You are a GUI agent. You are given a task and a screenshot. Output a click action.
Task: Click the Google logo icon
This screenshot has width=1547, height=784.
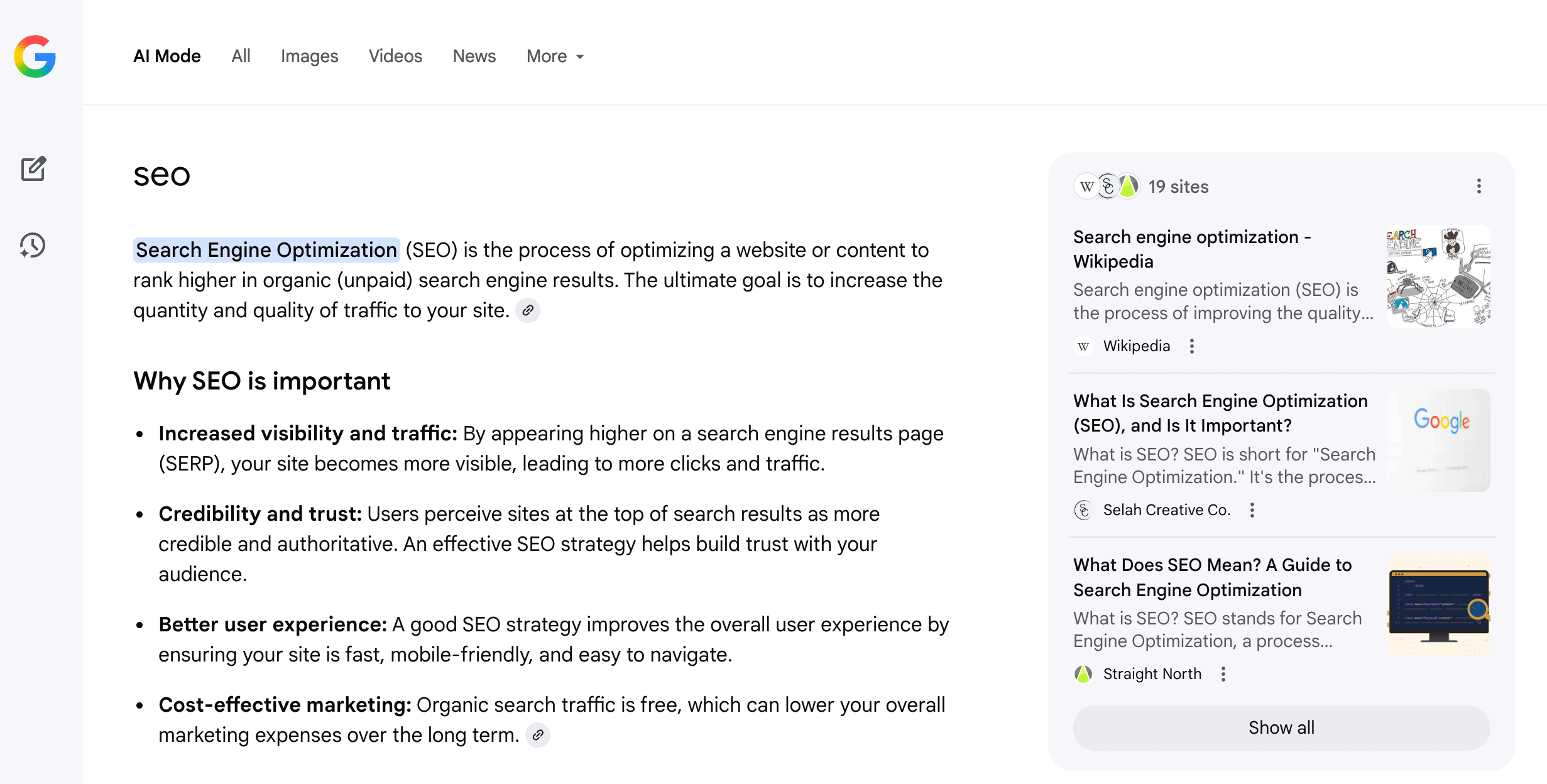35,57
